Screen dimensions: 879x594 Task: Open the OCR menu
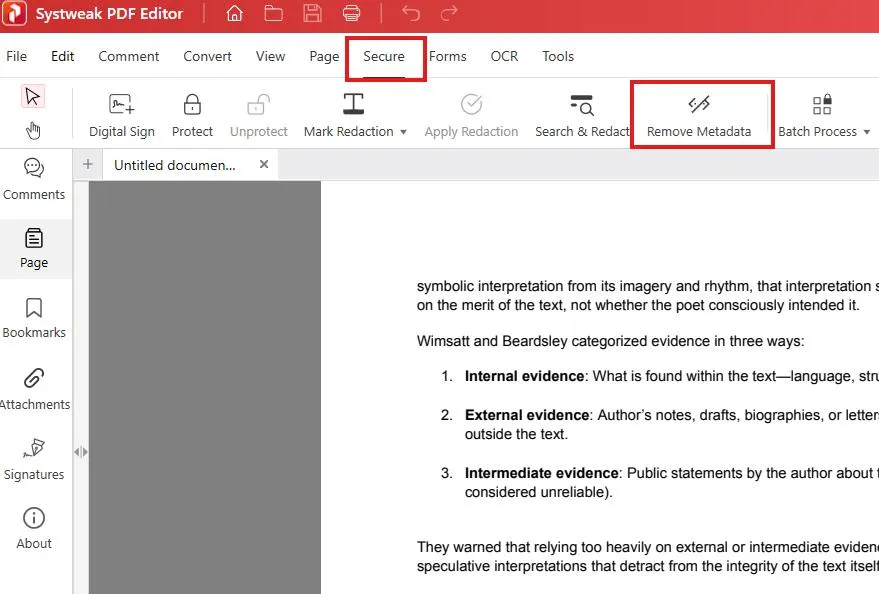pos(504,57)
